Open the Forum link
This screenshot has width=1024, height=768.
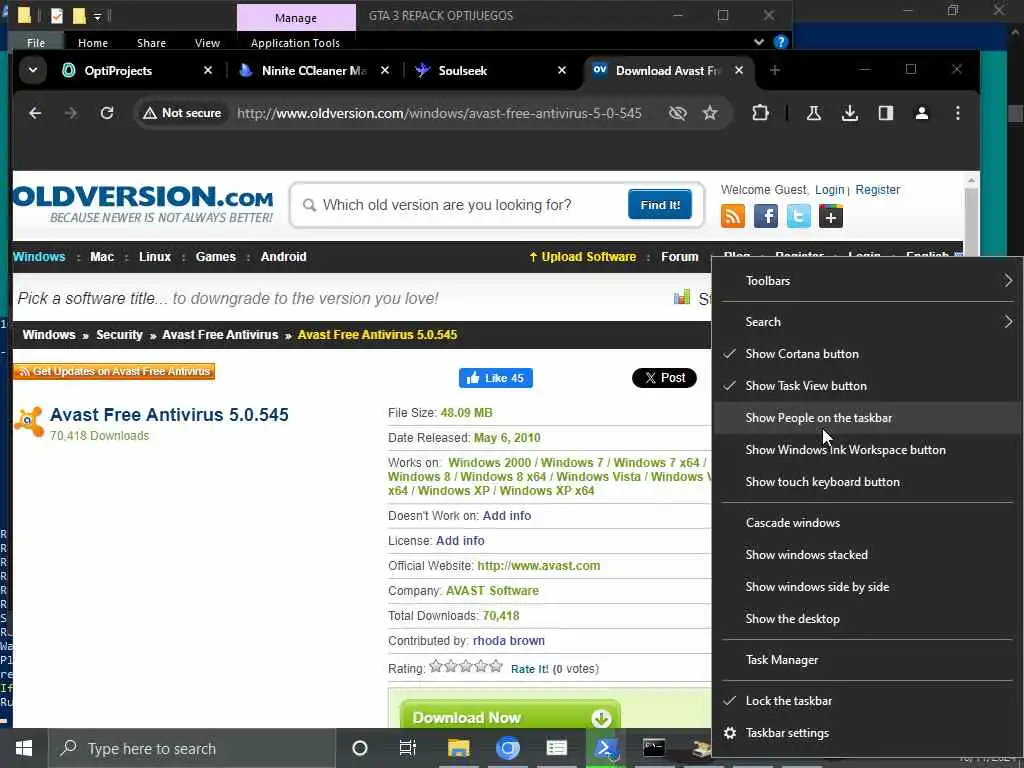tap(679, 257)
